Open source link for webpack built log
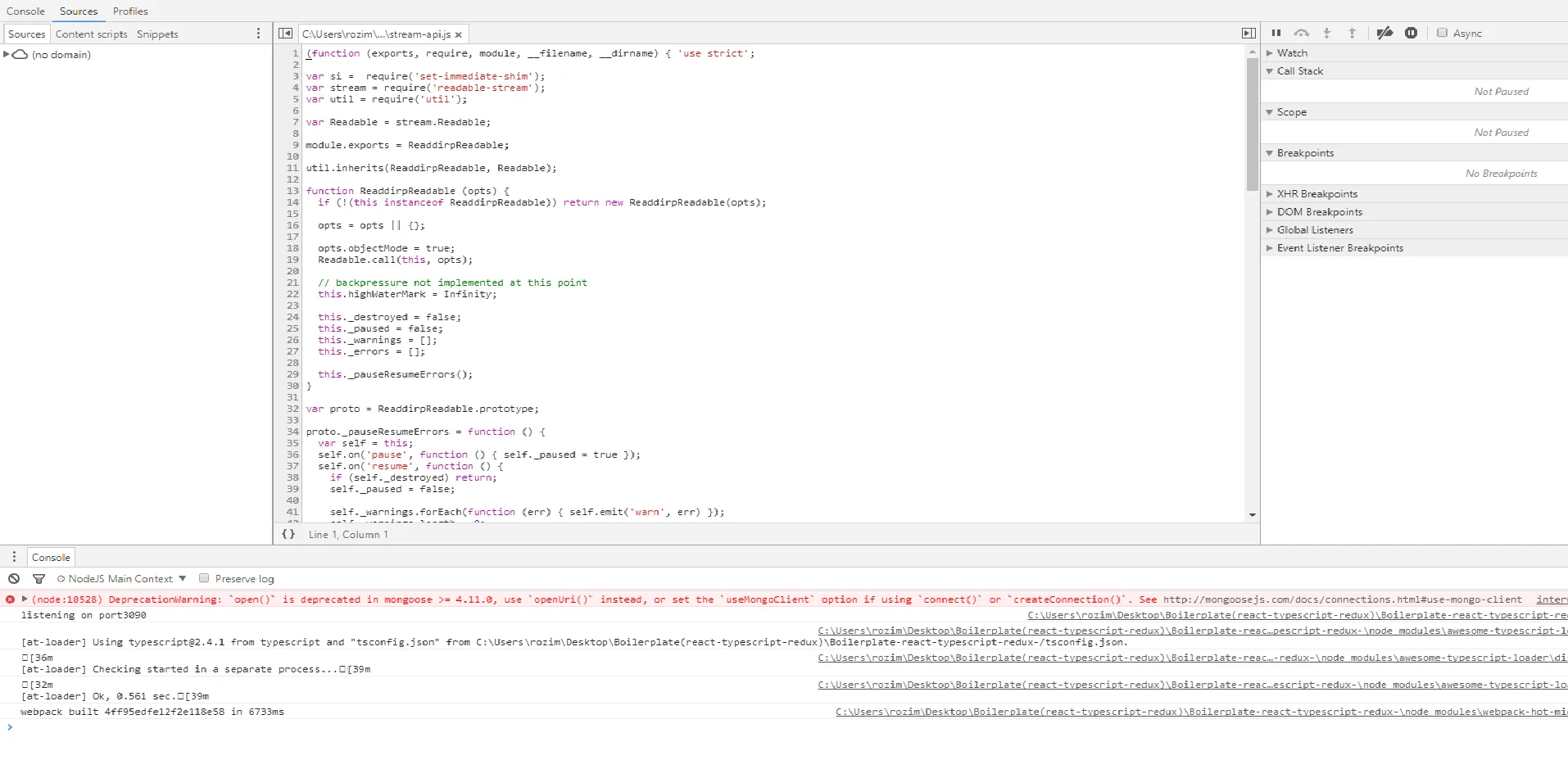 [x=1202, y=712]
